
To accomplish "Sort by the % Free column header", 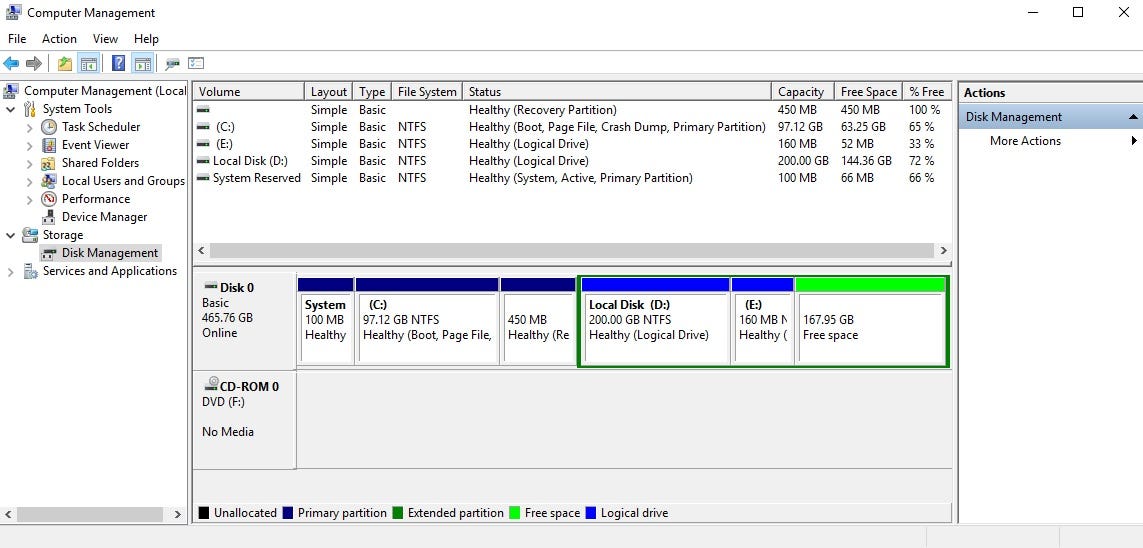I will [x=927, y=92].
